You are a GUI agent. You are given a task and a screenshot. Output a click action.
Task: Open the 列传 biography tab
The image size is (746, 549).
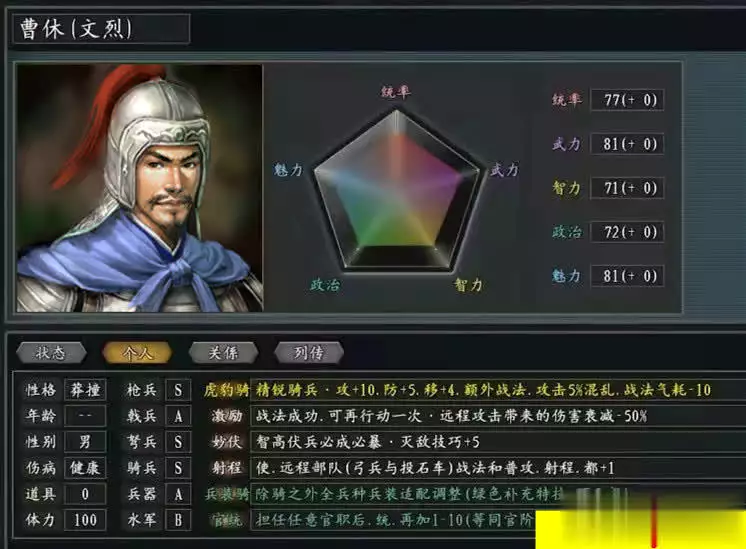click(x=309, y=353)
